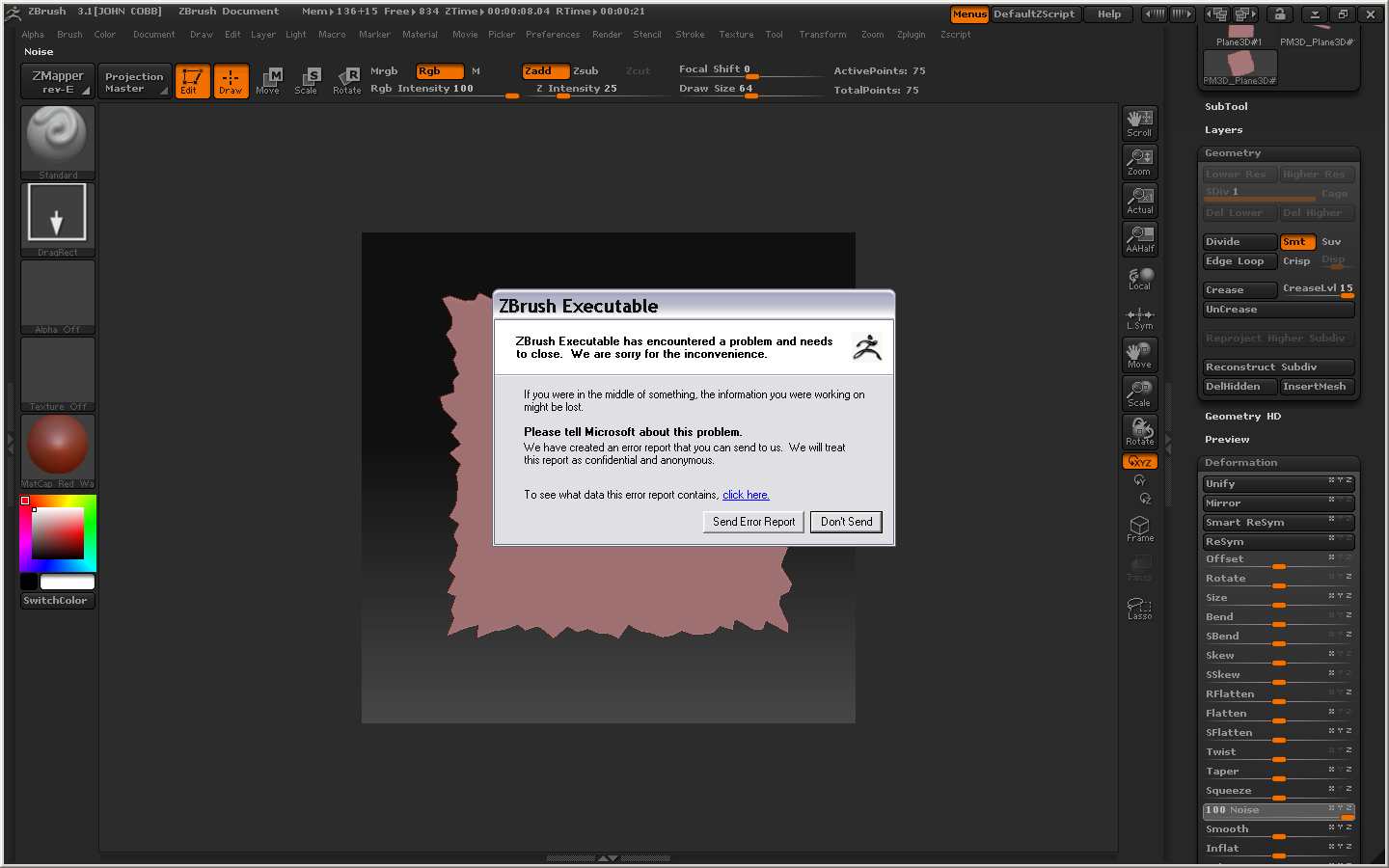Open the ZMapper rev-E plugin

click(58, 81)
